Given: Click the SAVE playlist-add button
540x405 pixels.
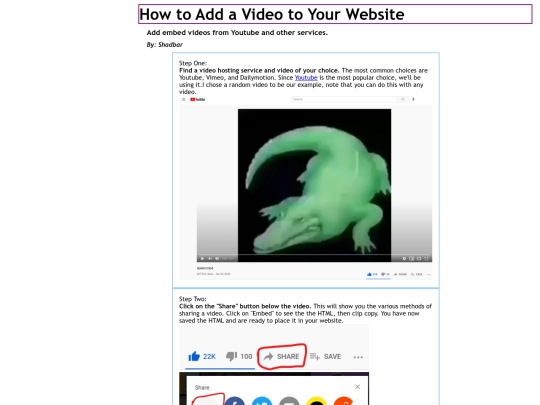Looking at the screenshot, I should [325, 356].
